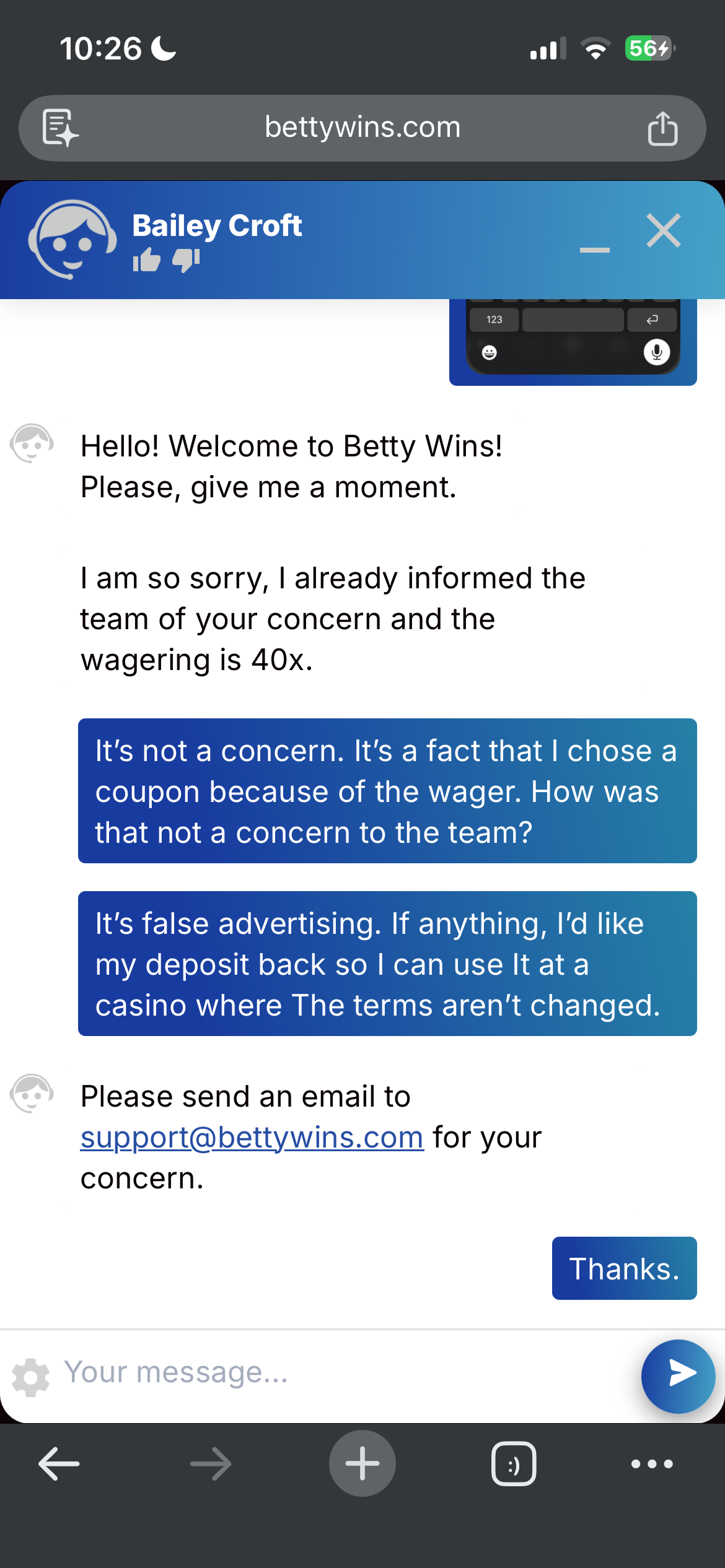Go forward with the right arrow
This screenshot has height=1568, width=725.
211,1464
